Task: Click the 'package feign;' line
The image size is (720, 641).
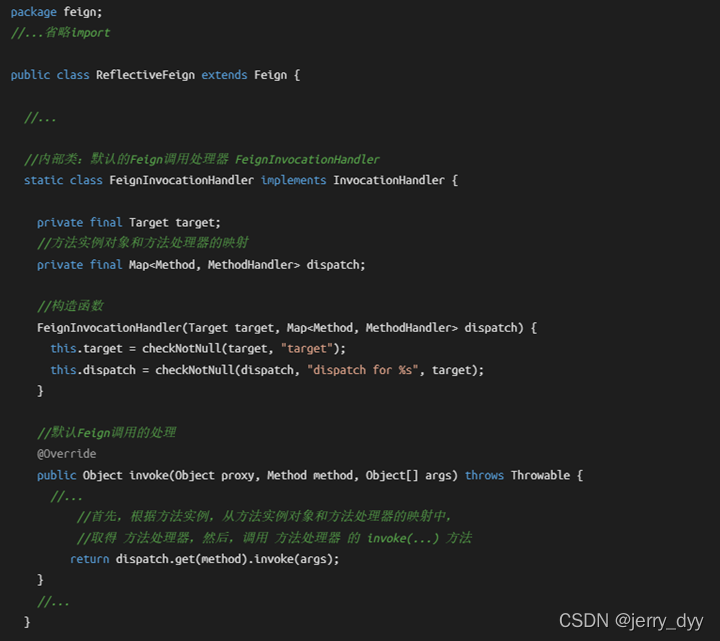Action: tap(56, 11)
